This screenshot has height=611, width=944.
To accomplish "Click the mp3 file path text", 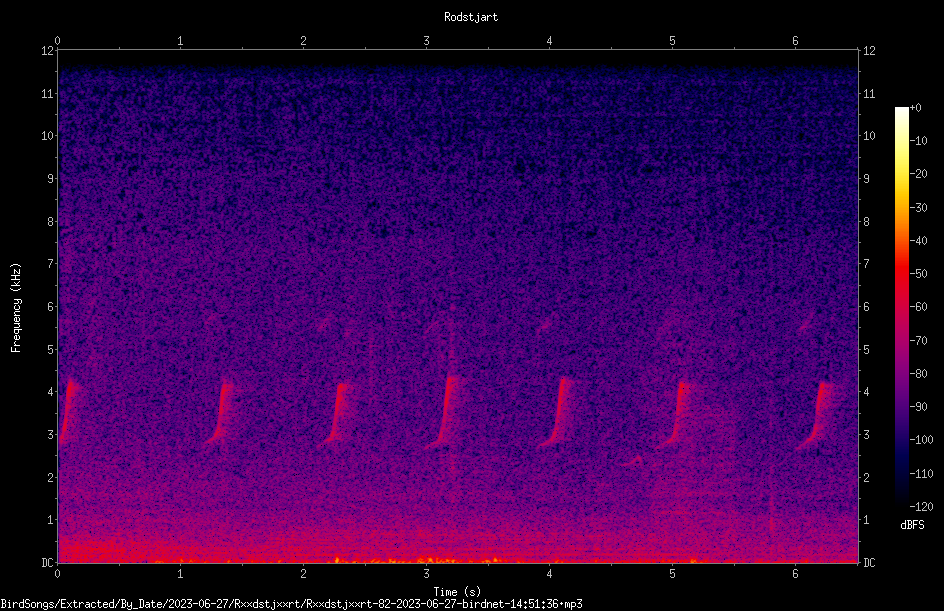I will click(x=291, y=604).
